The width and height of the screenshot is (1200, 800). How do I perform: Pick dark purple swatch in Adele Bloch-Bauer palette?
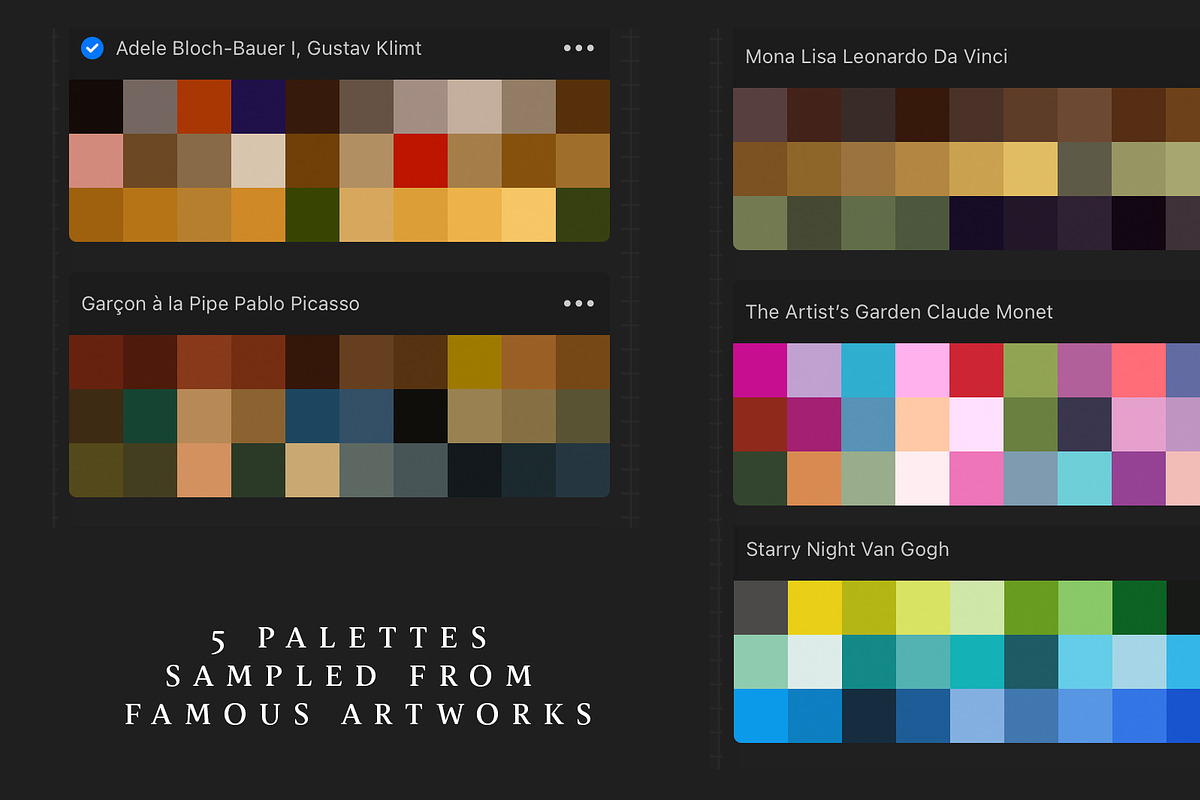tap(258, 107)
